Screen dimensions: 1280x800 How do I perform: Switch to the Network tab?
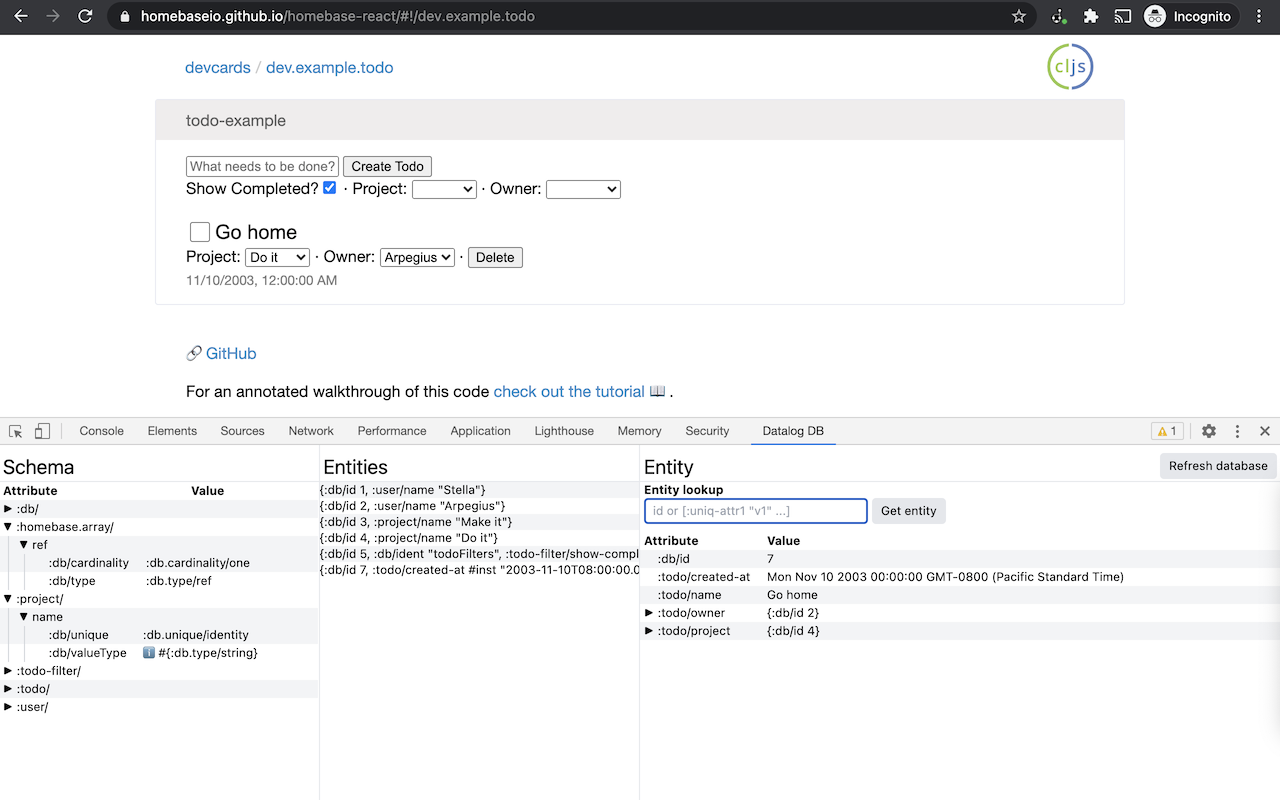[311, 431]
